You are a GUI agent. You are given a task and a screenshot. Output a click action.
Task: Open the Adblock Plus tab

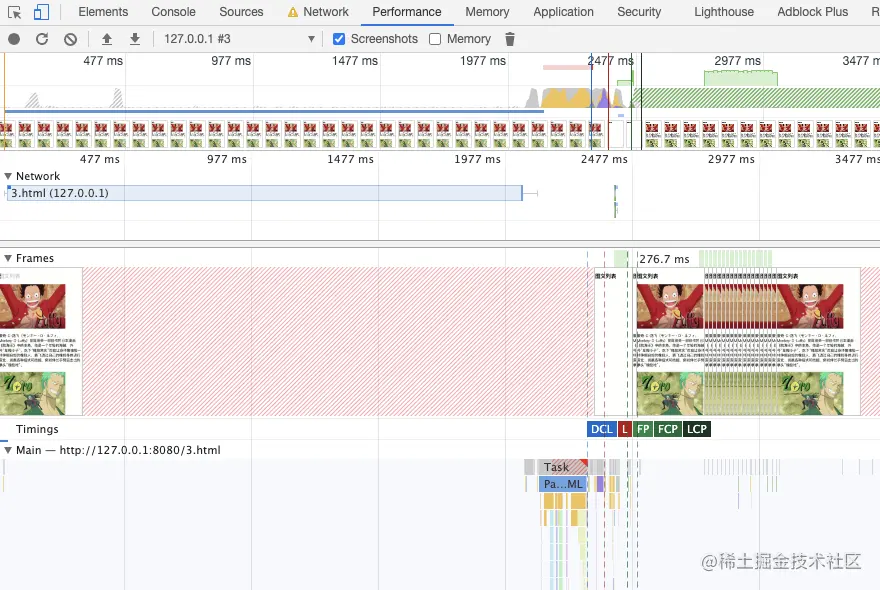pos(812,12)
